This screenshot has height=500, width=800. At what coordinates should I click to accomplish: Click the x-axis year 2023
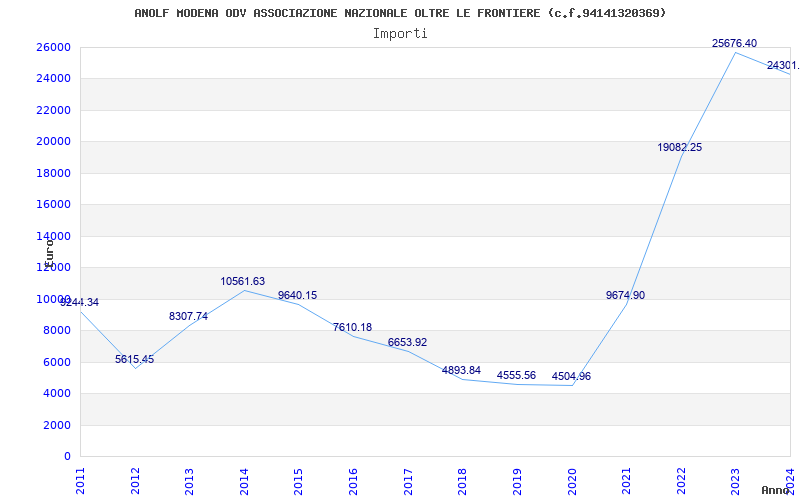(x=736, y=482)
